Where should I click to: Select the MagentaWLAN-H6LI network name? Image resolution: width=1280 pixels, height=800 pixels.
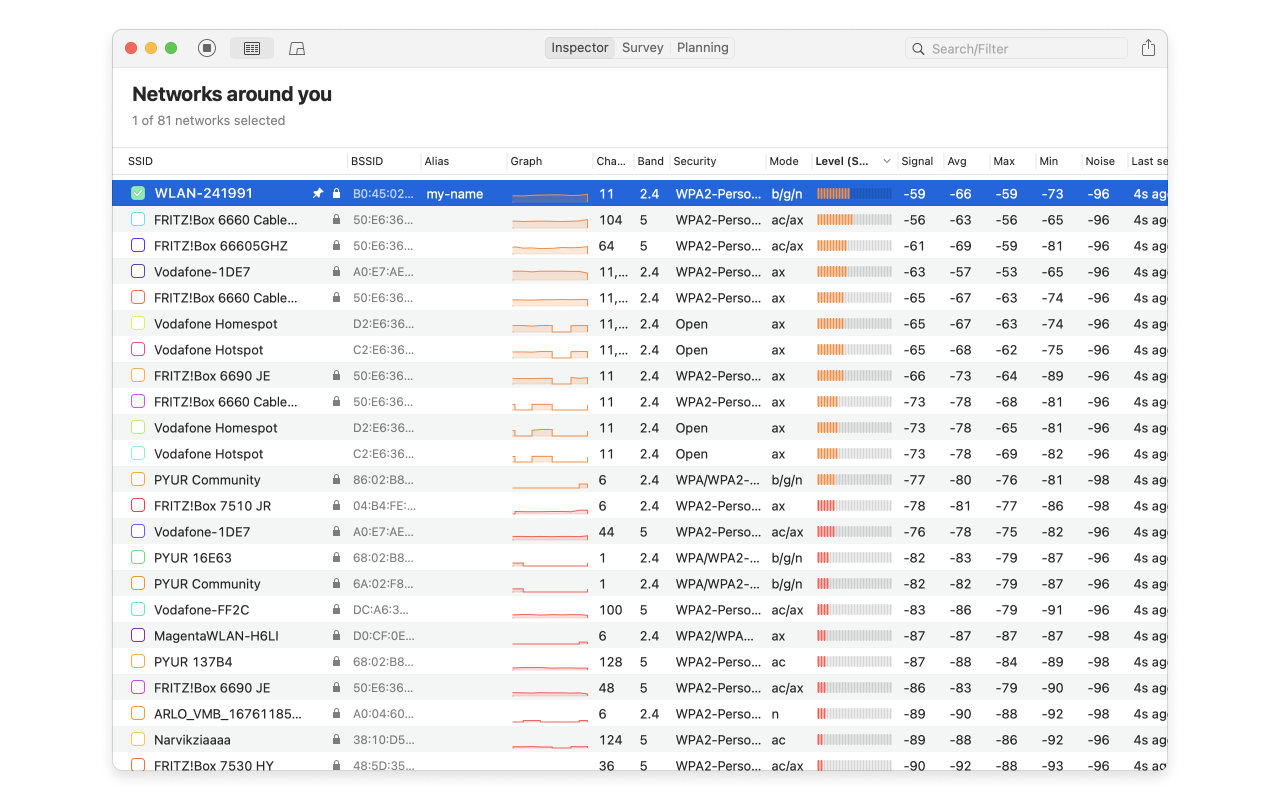click(x=216, y=635)
